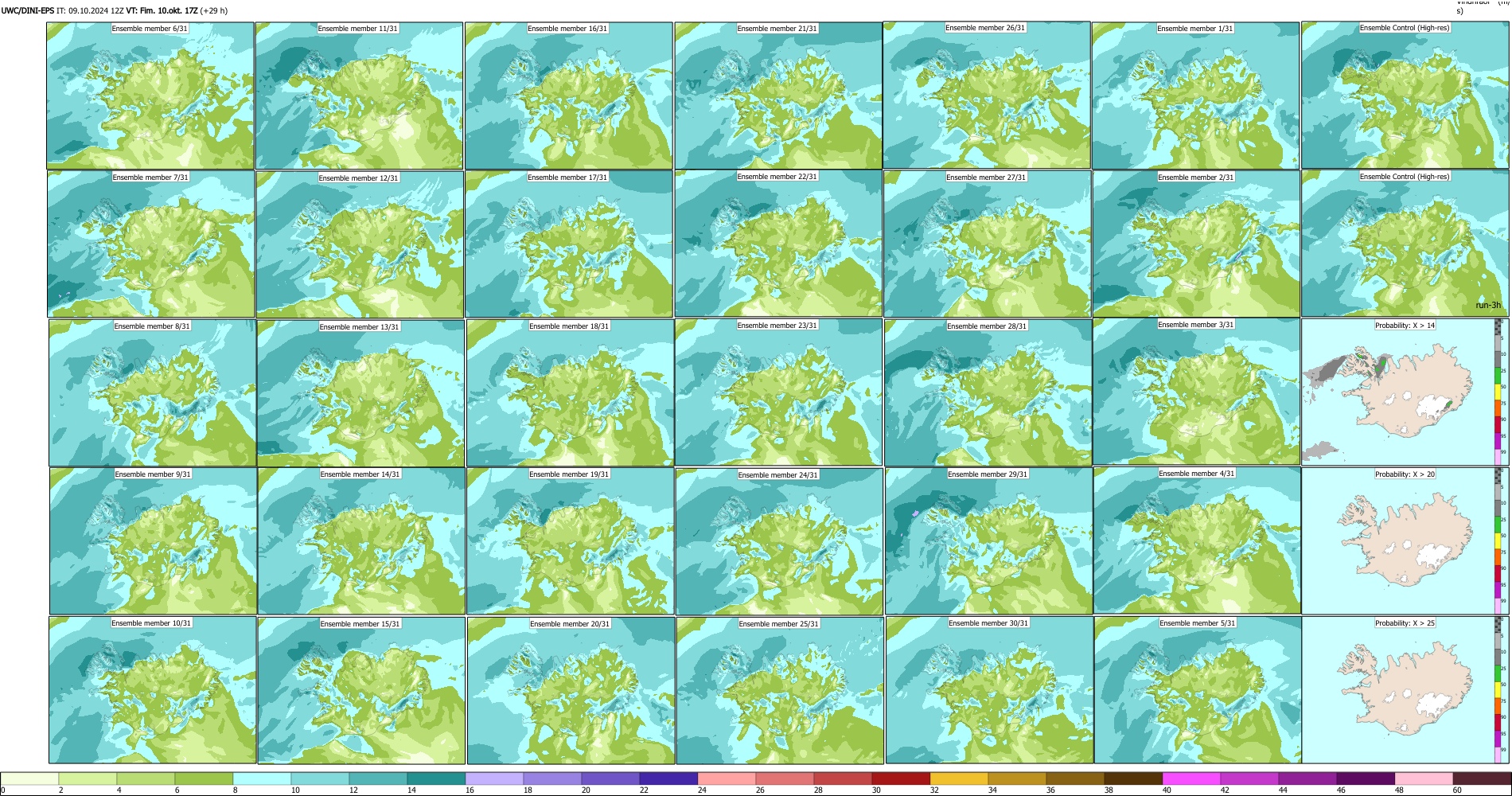Screen dimensions: 1512x796
Task: View the Ensemble member 14/31 panel
Action: point(361,540)
